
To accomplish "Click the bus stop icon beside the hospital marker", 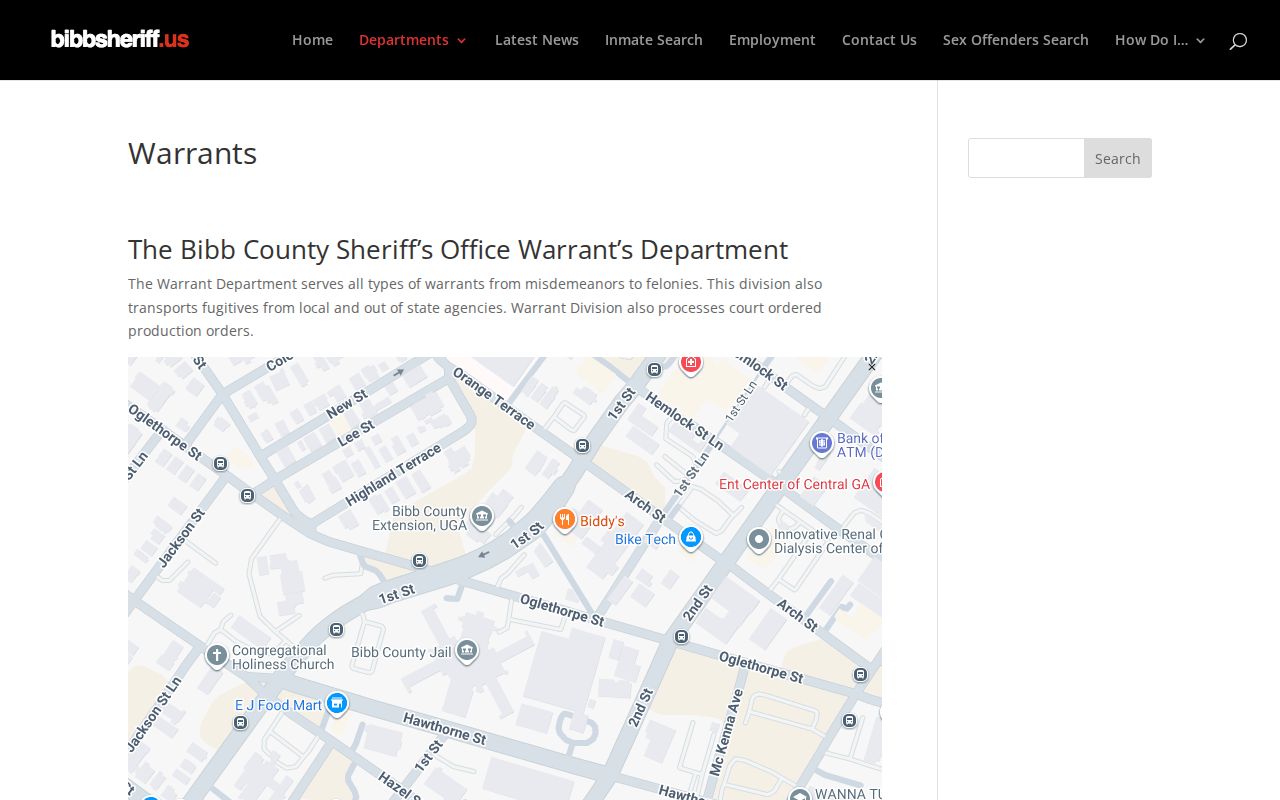I will click(655, 370).
